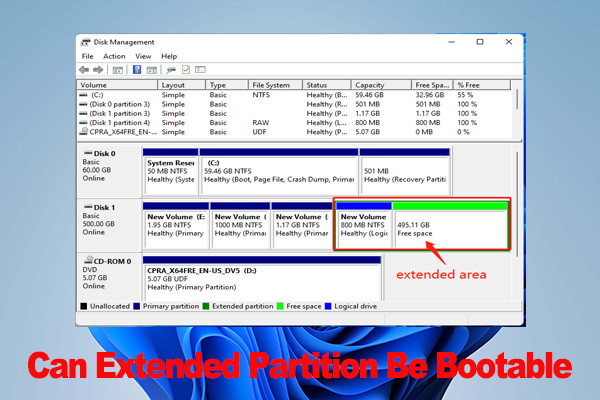The height and width of the screenshot is (400, 600).
Task: Open the File menu
Action: click(x=88, y=56)
